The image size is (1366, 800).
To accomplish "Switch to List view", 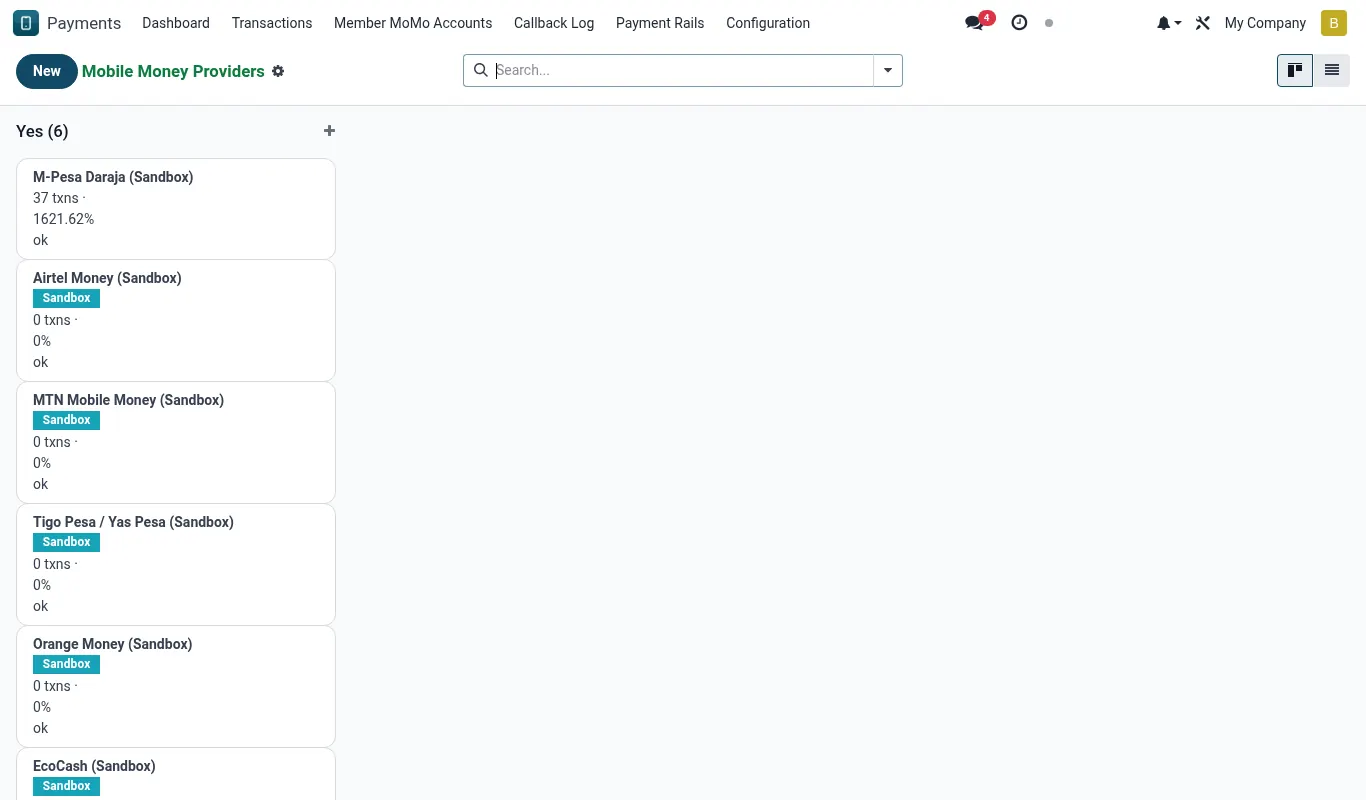I will 1332,70.
